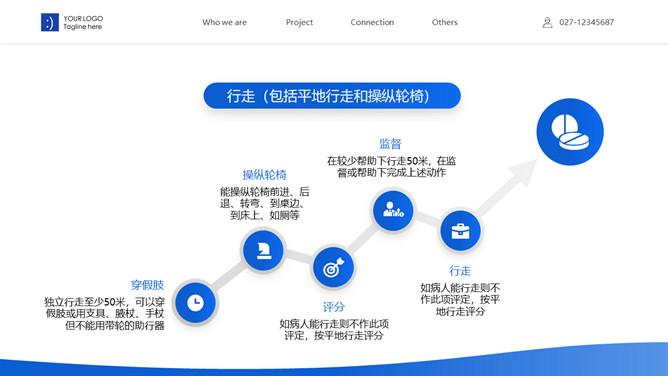
Task: Click the briefcase icon circle
Action: coord(461,231)
